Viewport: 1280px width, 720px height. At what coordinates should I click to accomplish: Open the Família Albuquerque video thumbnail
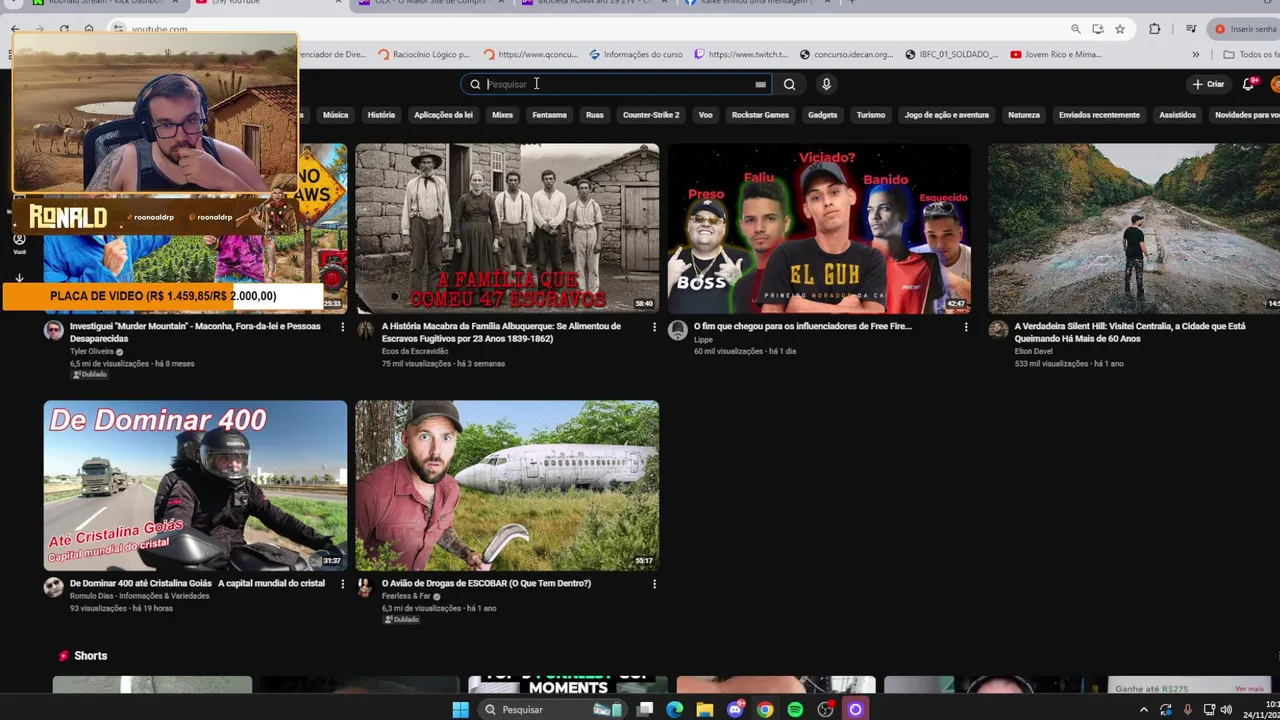pos(507,229)
